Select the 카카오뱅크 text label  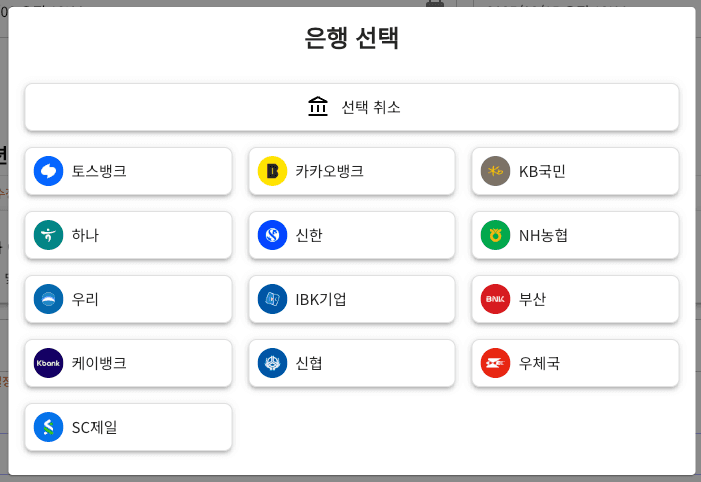coord(329,171)
